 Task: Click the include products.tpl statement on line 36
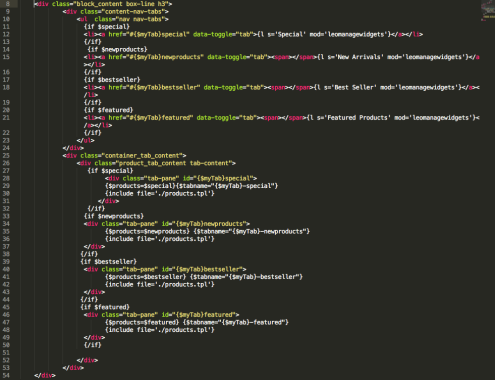[160, 239]
